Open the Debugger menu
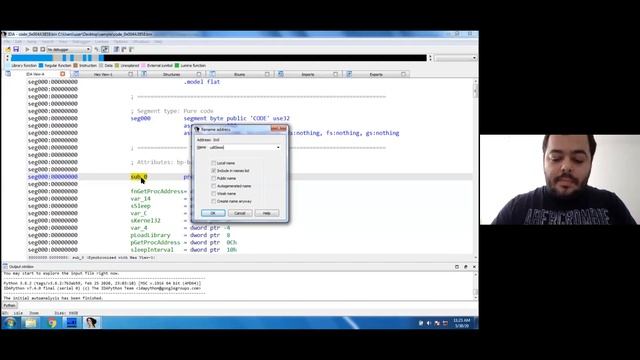 tap(81, 42)
